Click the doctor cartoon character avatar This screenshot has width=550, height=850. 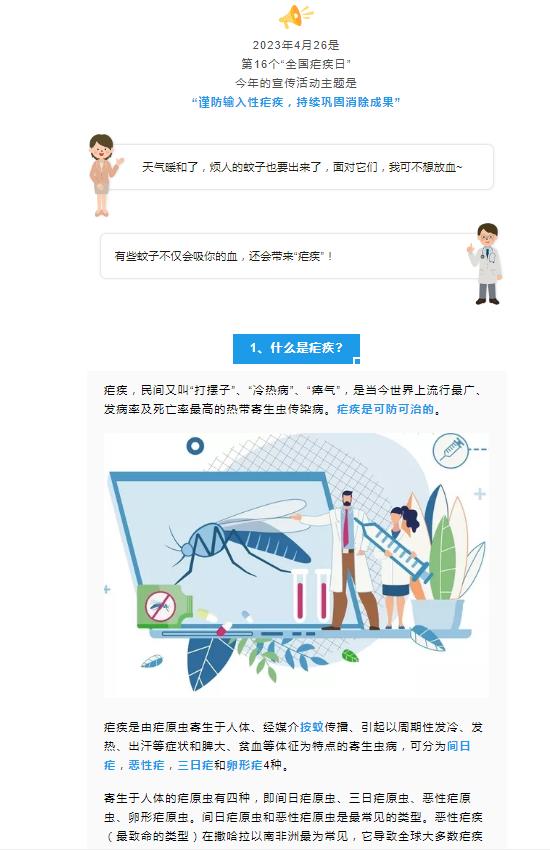[x=486, y=263]
